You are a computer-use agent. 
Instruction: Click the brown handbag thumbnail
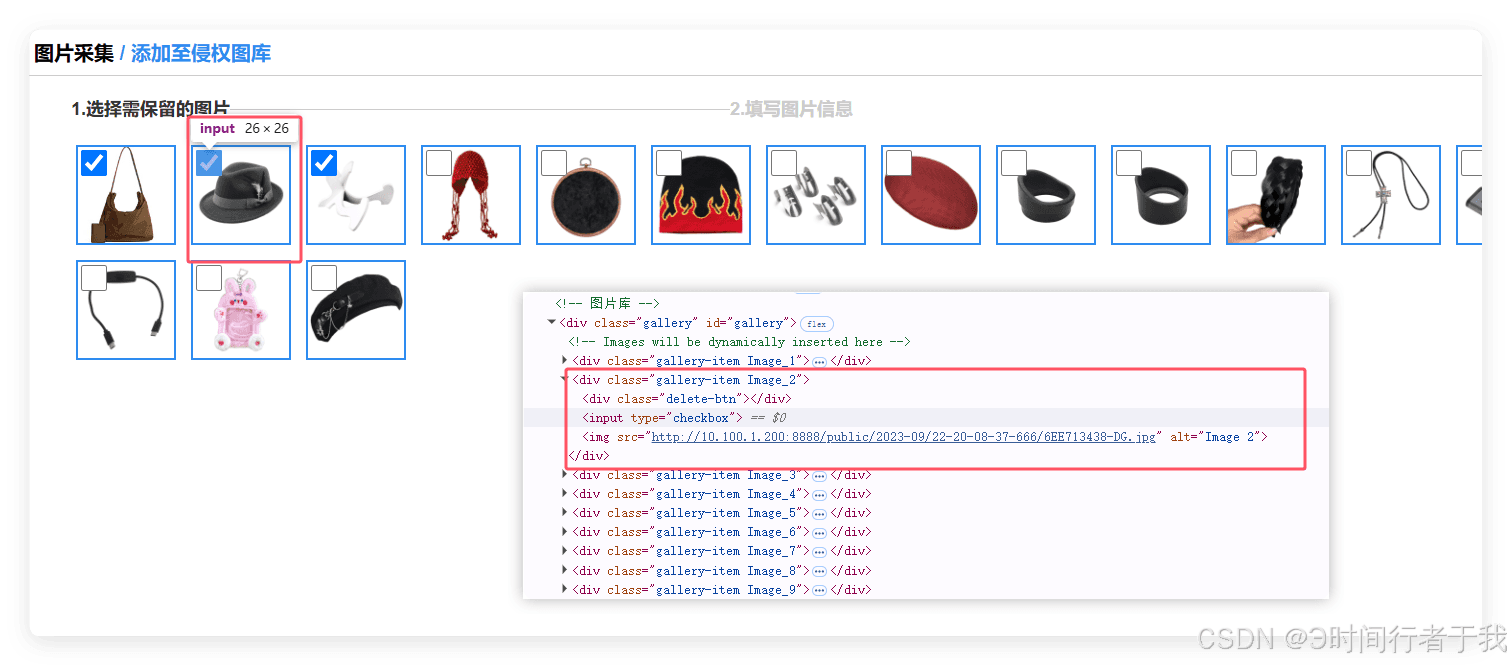pos(126,195)
